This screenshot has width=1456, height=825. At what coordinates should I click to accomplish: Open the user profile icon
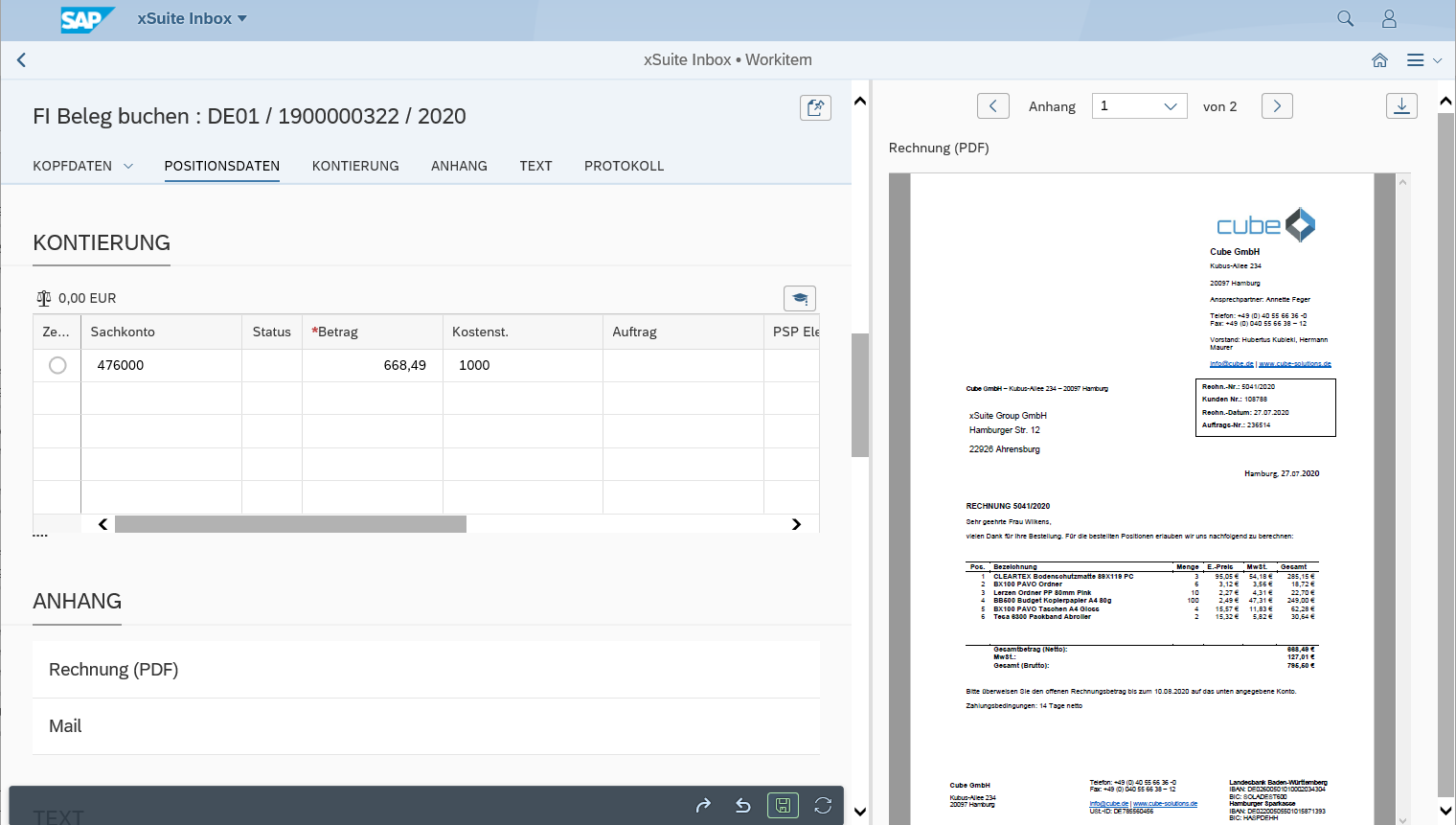1389,19
